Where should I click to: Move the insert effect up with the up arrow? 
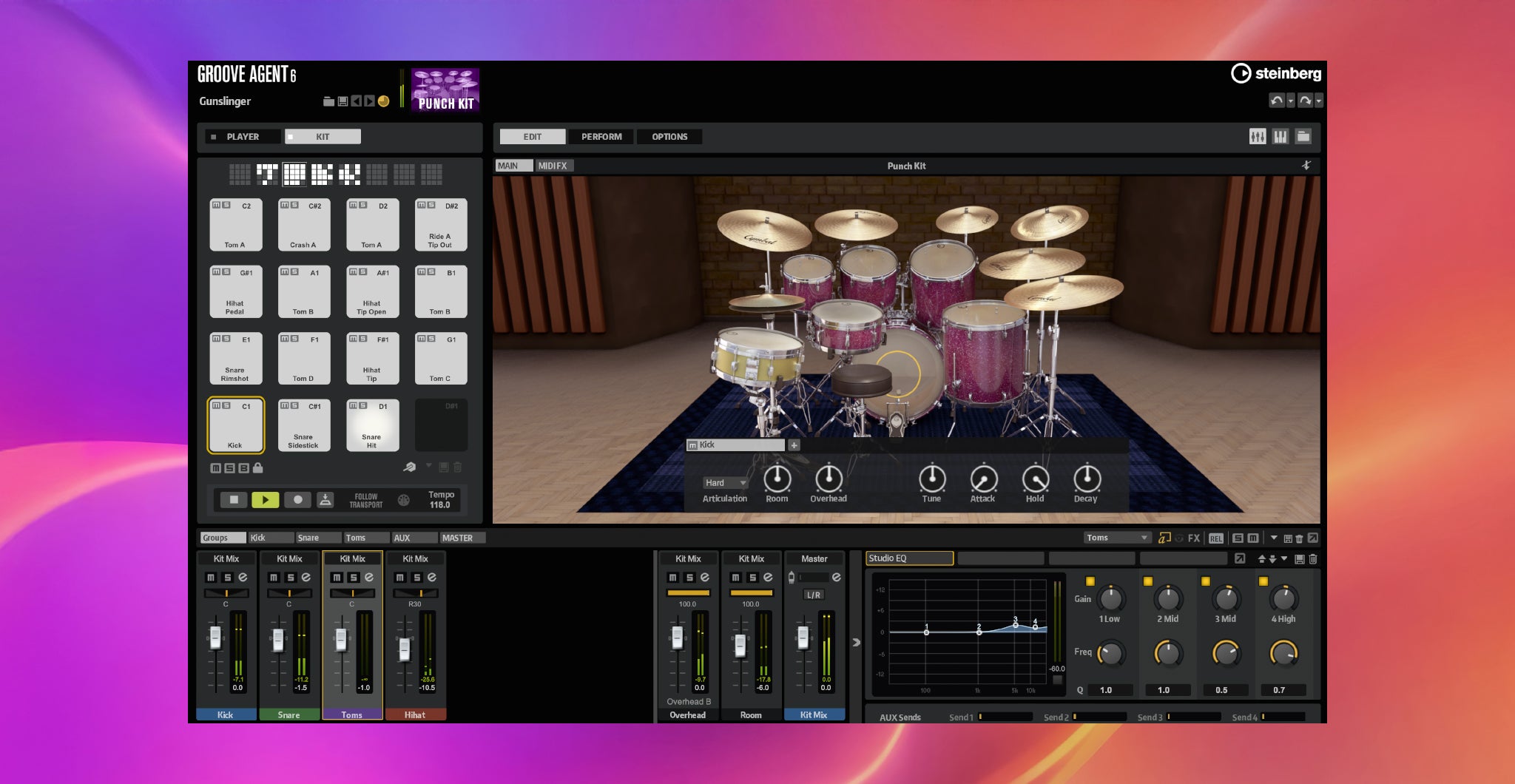click(x=1262, y=559)
